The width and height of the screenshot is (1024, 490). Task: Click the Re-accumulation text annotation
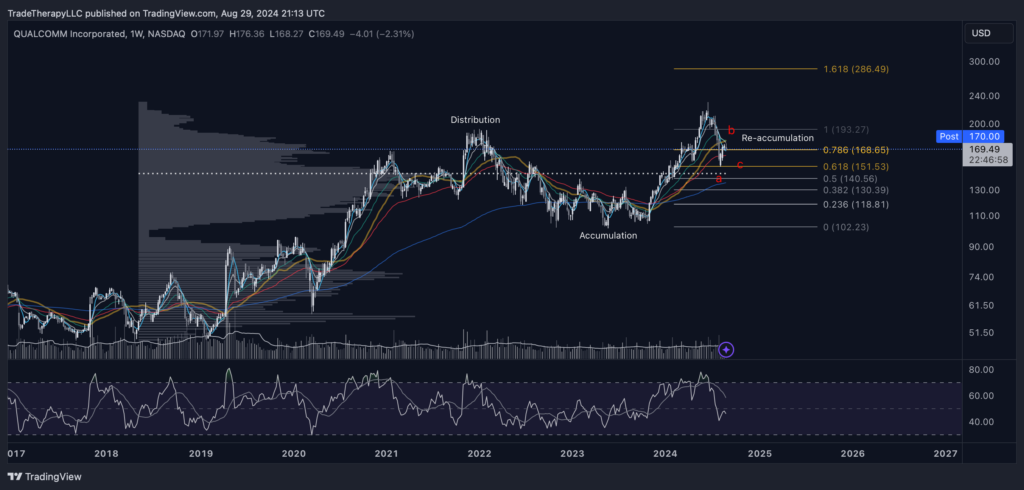(x=778, y=138)
